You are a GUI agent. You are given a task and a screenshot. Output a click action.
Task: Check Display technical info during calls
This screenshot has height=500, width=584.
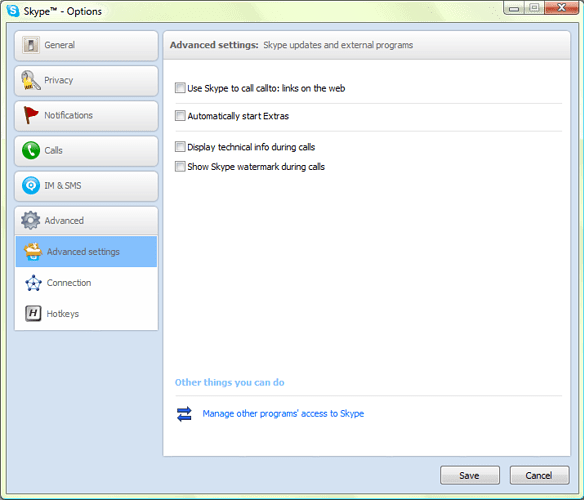click(x=180, y=146)
